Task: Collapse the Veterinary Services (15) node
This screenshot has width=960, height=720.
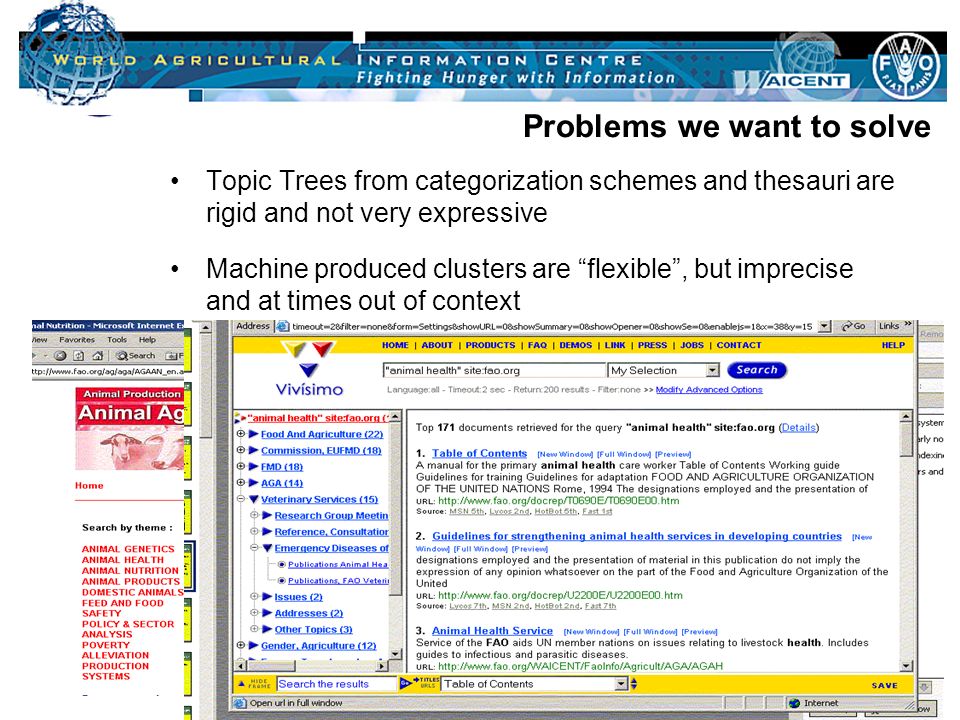Action: [x=241, y=499]
